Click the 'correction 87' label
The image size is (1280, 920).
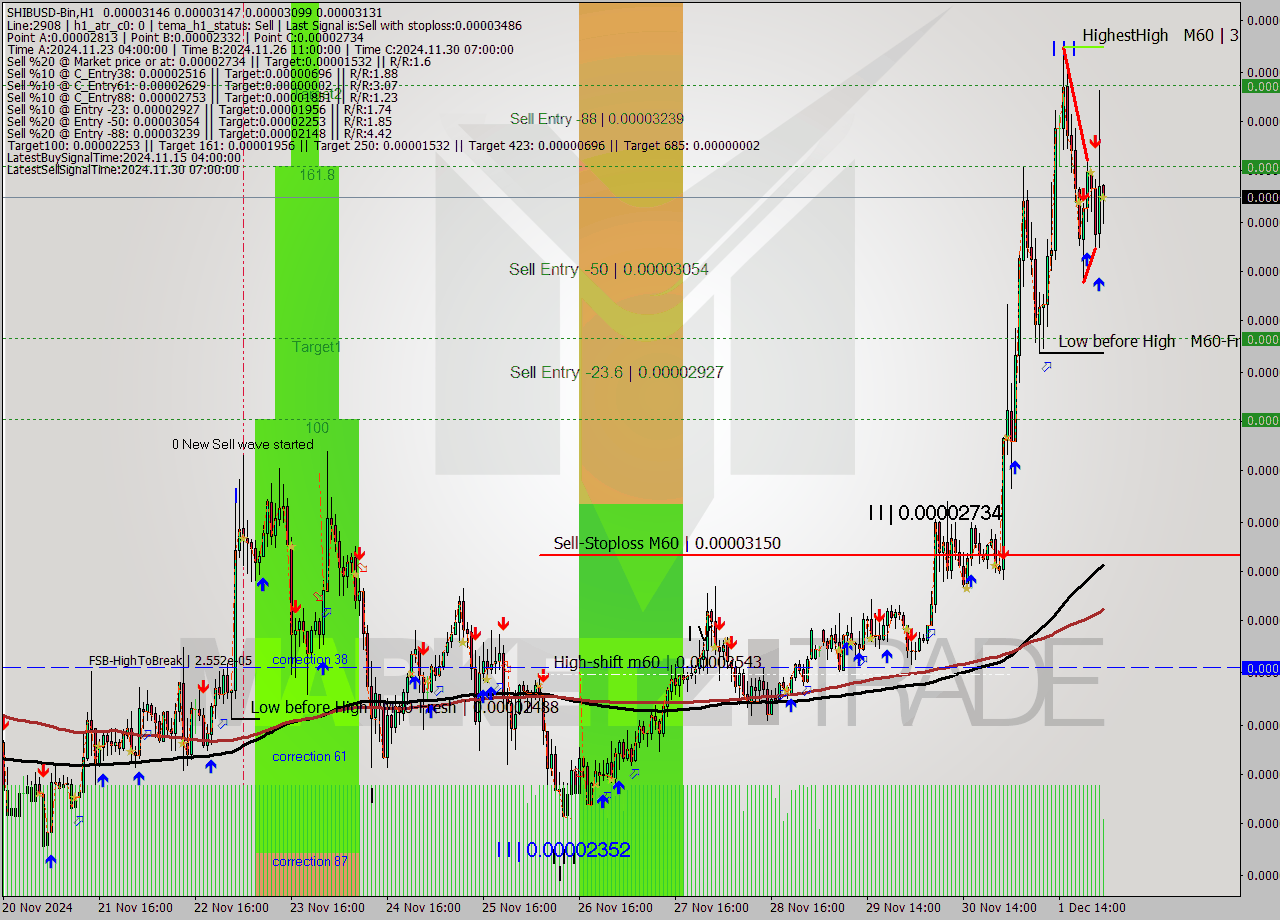309,861
